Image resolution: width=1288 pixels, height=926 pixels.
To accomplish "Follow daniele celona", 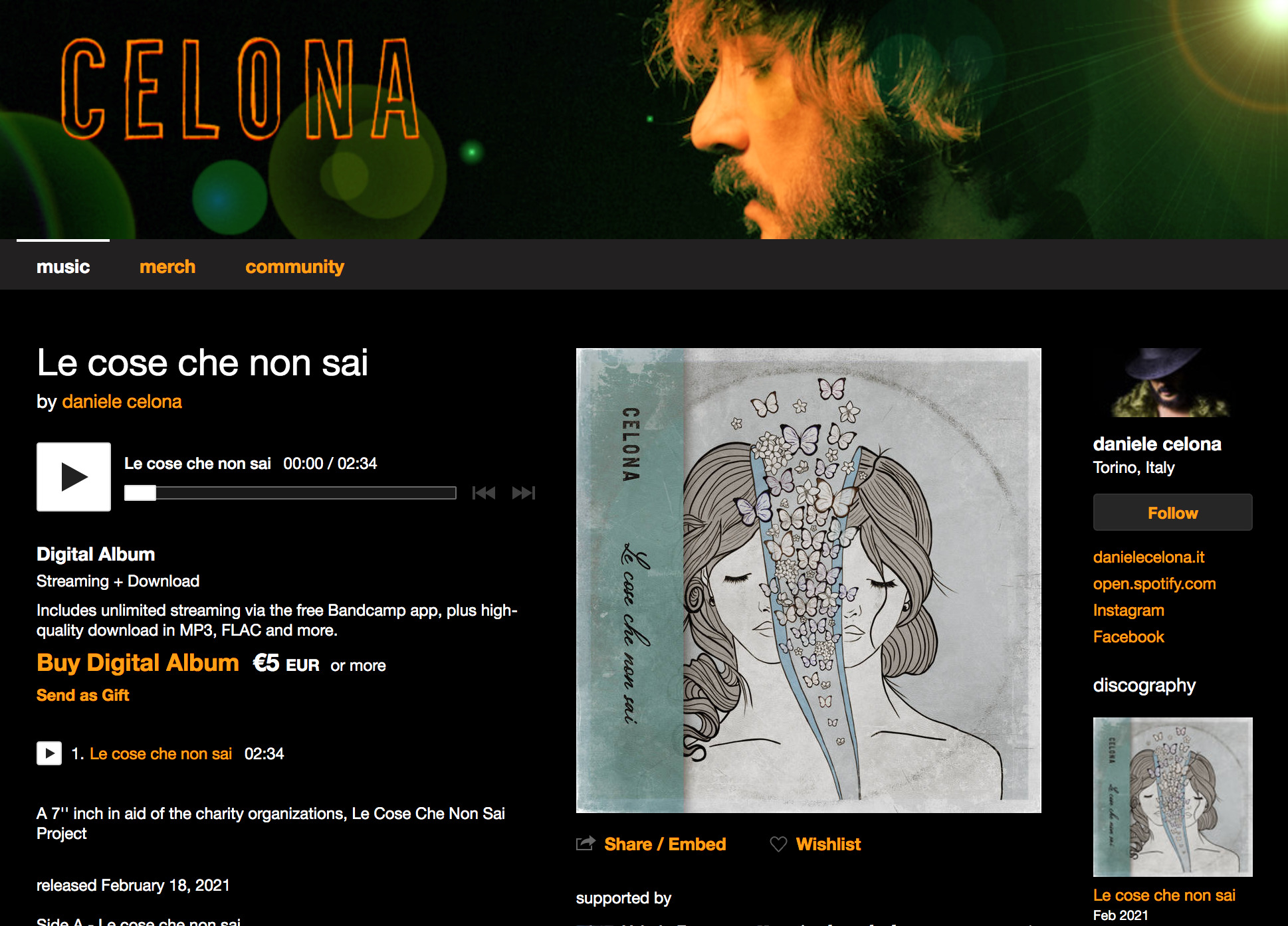I will [1172, 512].
